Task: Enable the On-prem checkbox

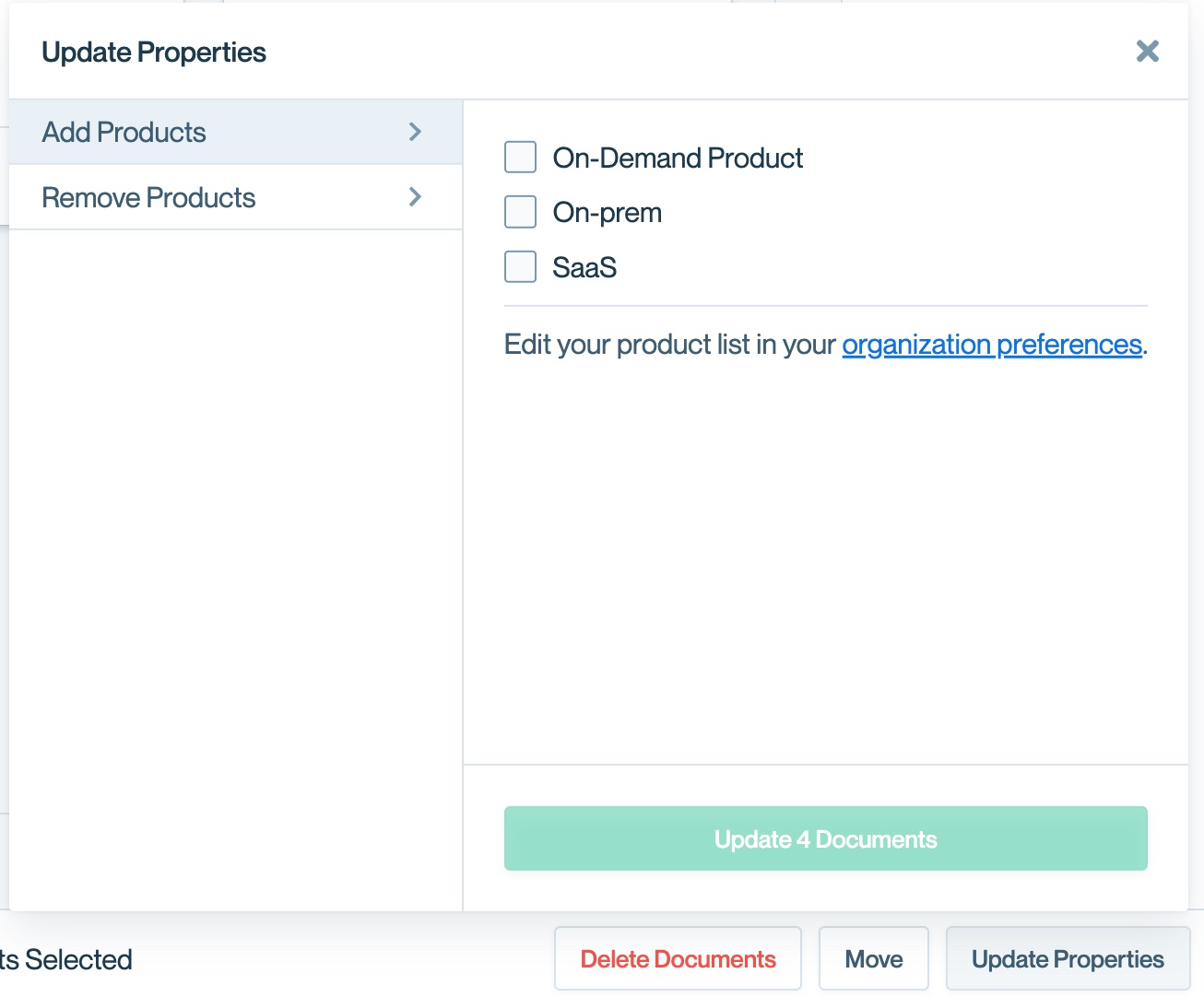Action: (520, 212)
